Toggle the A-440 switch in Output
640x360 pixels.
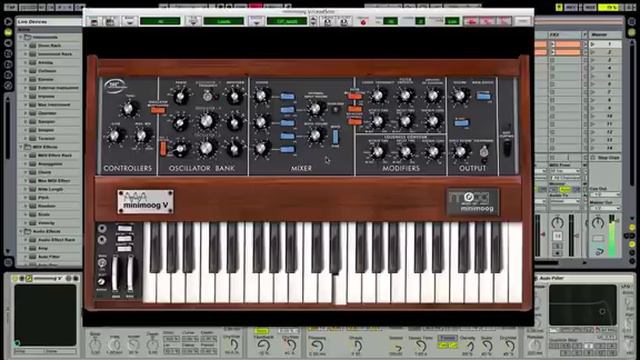tap(462, 123)
